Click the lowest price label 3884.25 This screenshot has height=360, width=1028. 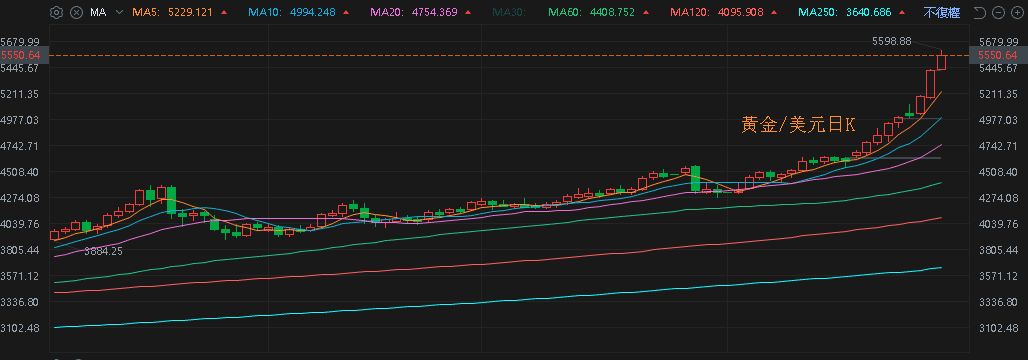coord(104,251)
